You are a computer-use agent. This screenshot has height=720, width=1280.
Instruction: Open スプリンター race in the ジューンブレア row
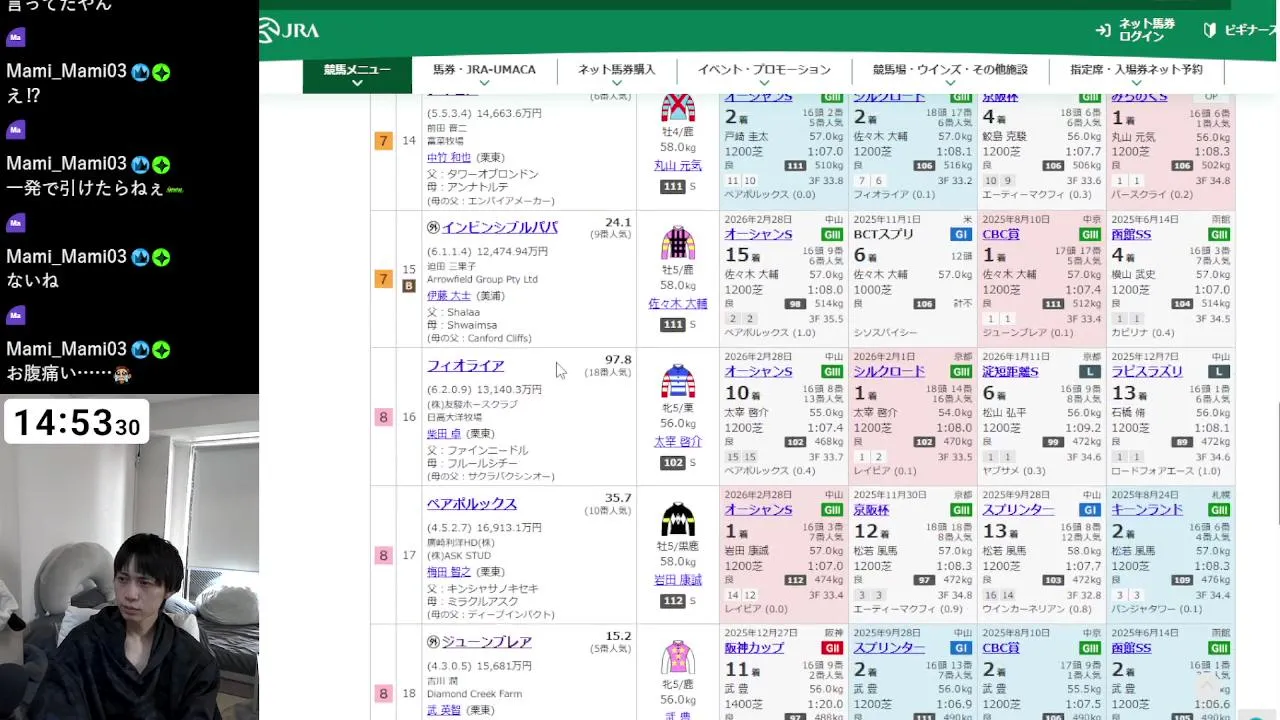click(x=889, y=648)
